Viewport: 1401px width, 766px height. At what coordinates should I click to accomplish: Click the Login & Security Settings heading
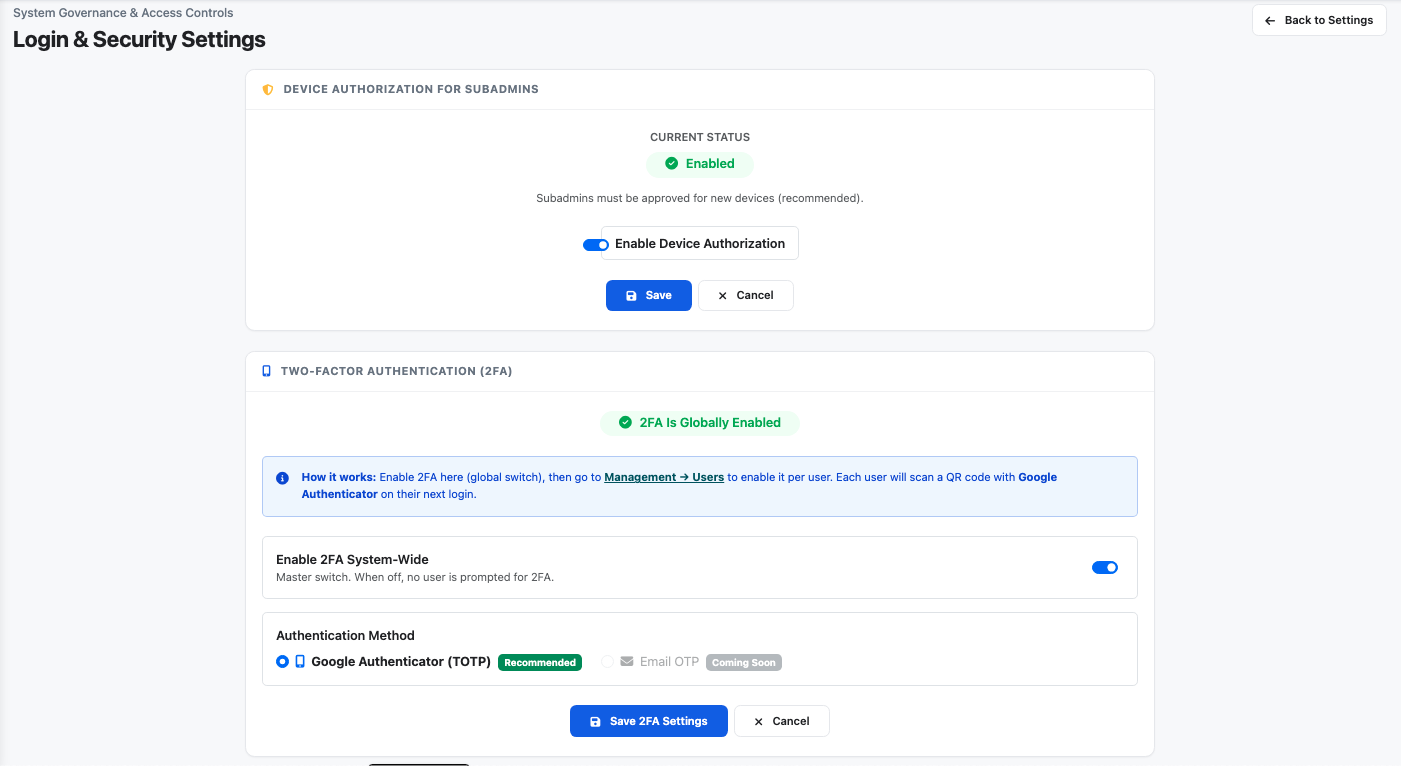[x=139, y=40]
